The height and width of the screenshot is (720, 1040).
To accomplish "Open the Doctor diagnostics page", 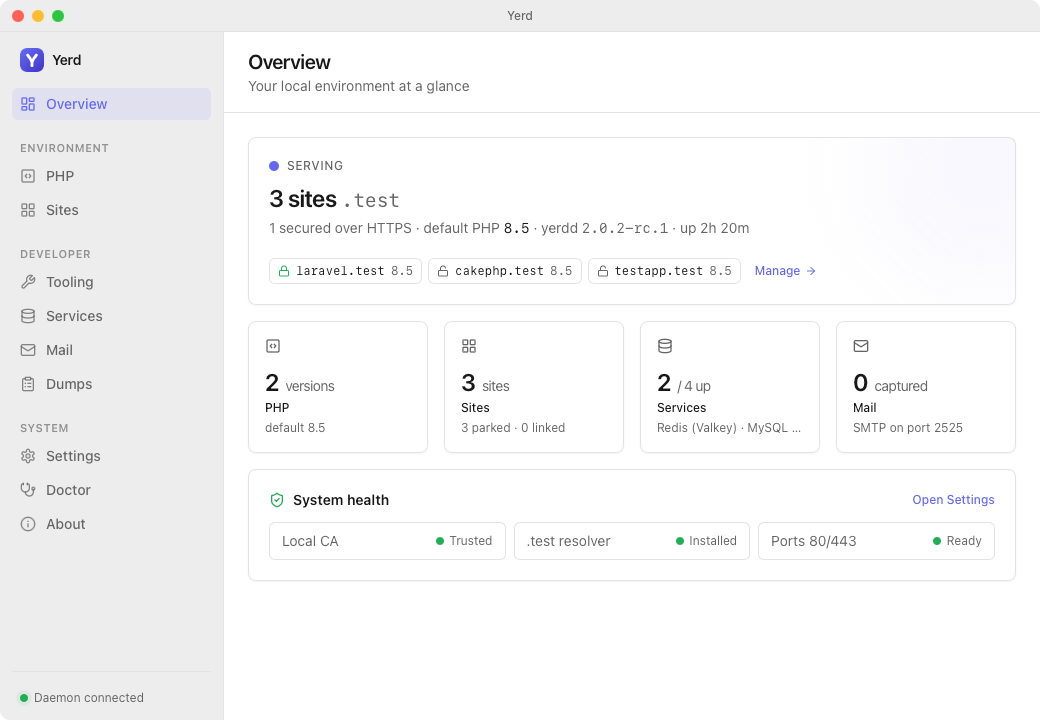I will click(x=111, y=490).
